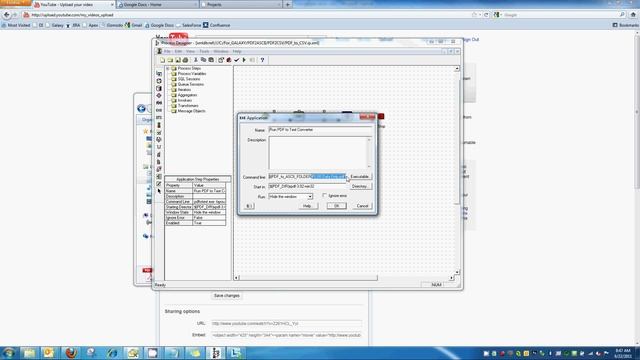This screenshot has width=640, height=360.
Task: Click the browser reload icon
Action: click(486, 15)
